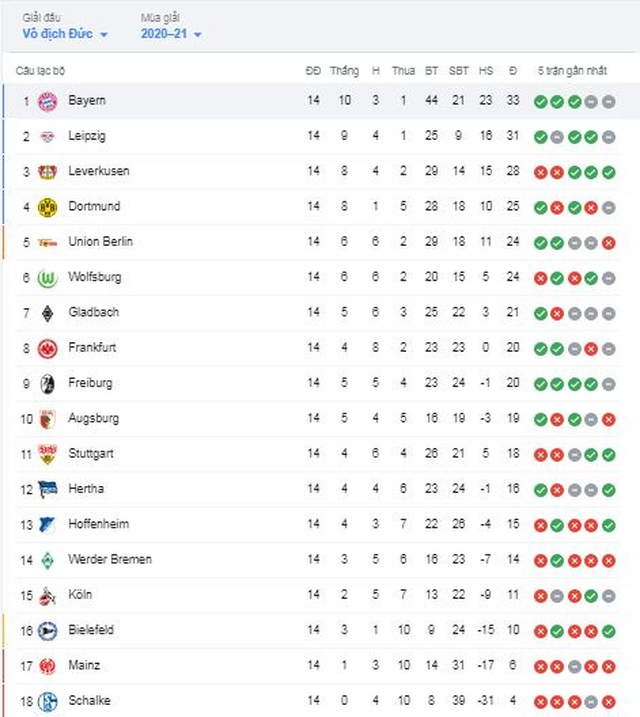
Task: Click the Hoffenheim club crest
Action: pyautogui.click(x=47, y=524)
